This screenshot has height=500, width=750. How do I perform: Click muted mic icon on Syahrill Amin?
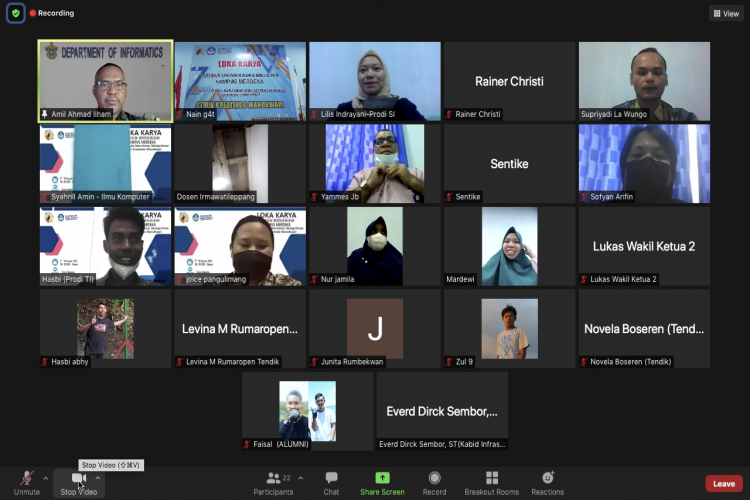tap(45, 197)
